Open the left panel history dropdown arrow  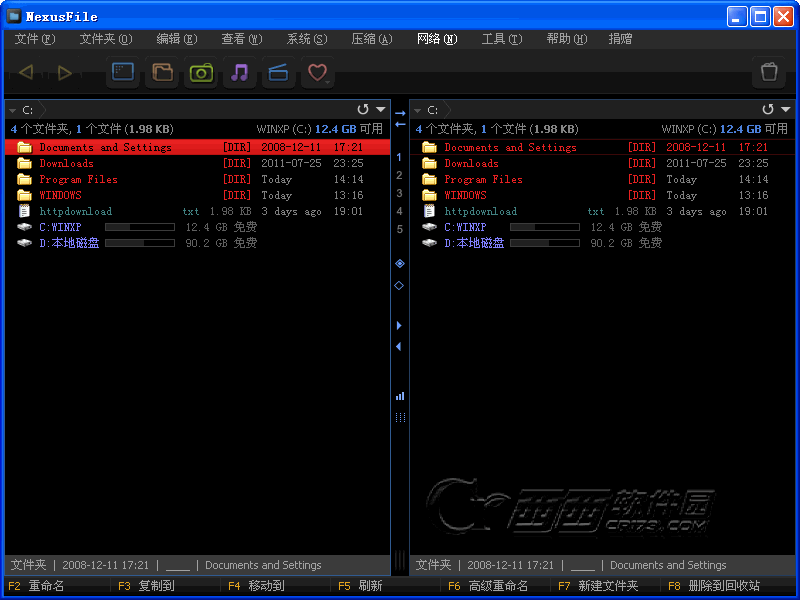(x=381, y=109)
